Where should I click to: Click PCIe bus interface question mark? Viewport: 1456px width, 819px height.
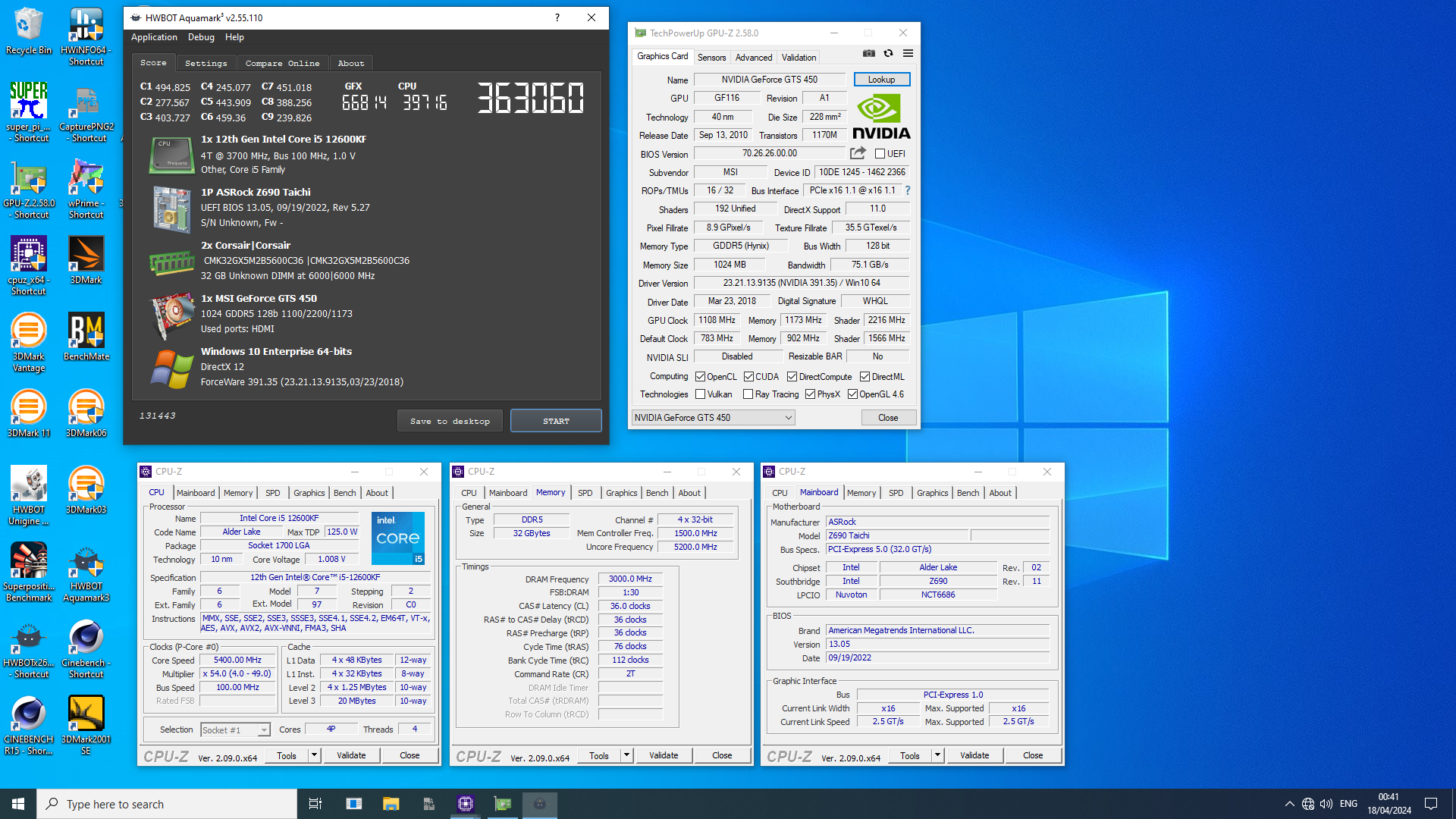click(907, 190)
